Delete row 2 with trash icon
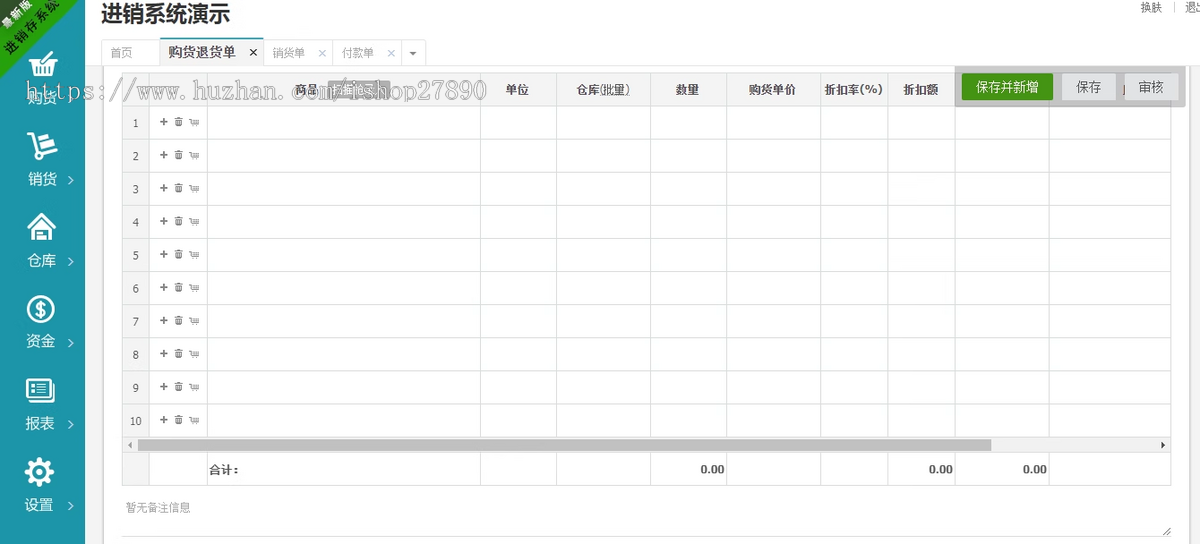1200x544 pixels. [x=178, y=155]
